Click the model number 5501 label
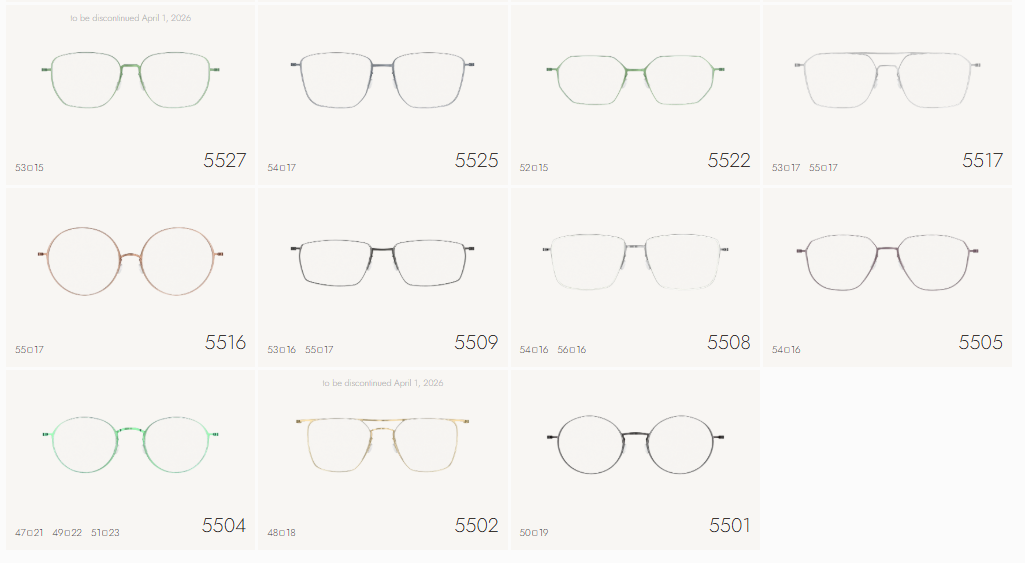Viewport: 1025px width, 563px height. 730,525
